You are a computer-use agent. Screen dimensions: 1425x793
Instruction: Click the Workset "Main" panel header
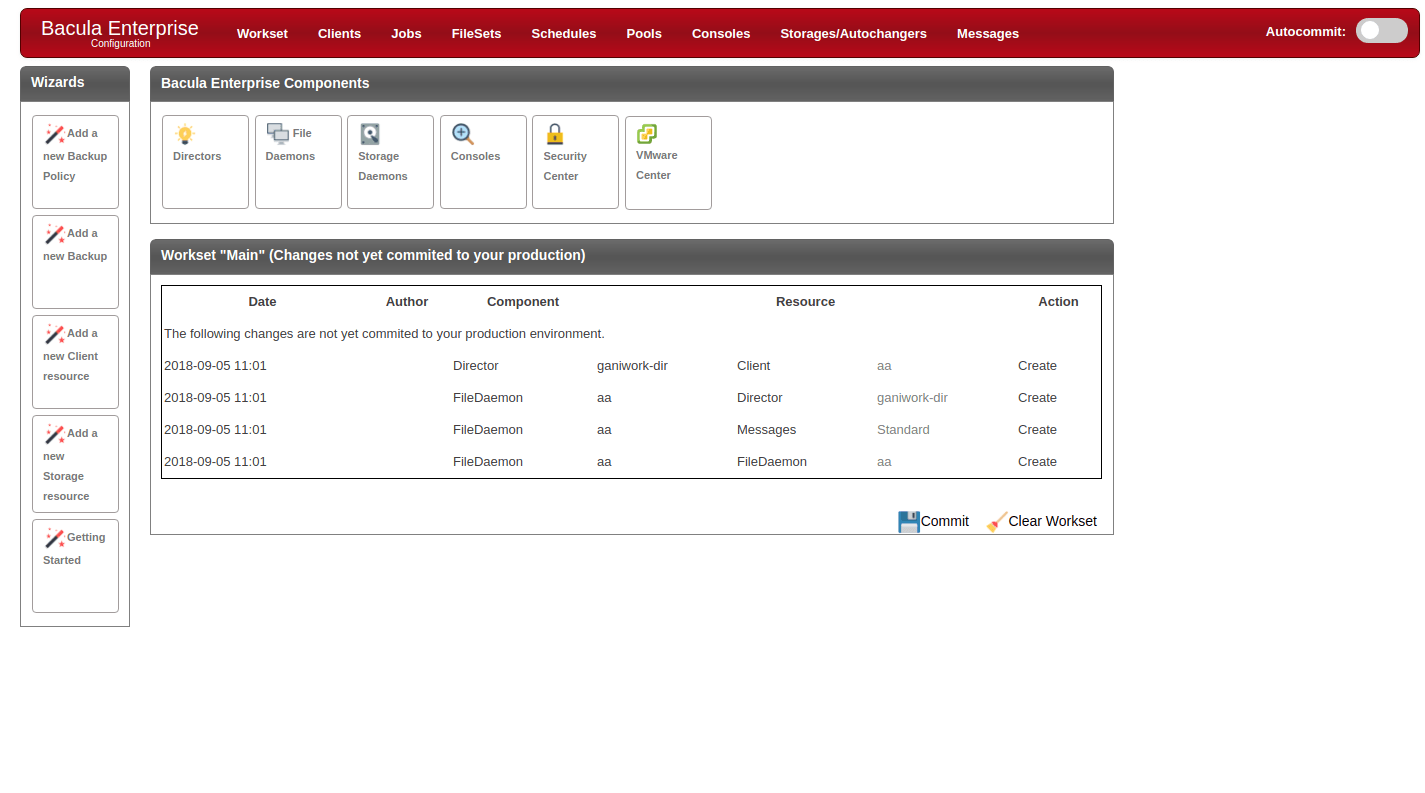[632, 256]
